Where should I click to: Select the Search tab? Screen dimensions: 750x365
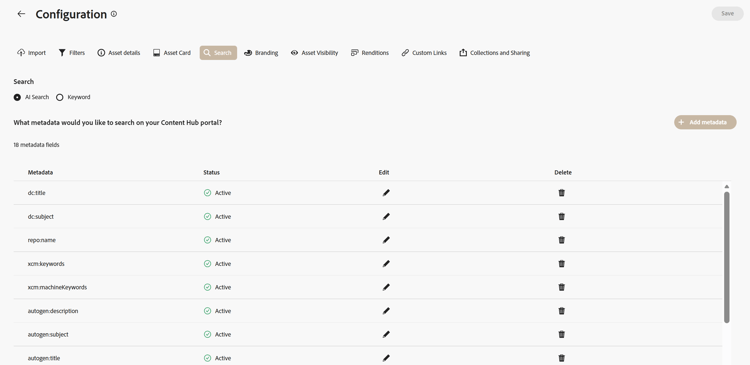click(x=218, y=53)
